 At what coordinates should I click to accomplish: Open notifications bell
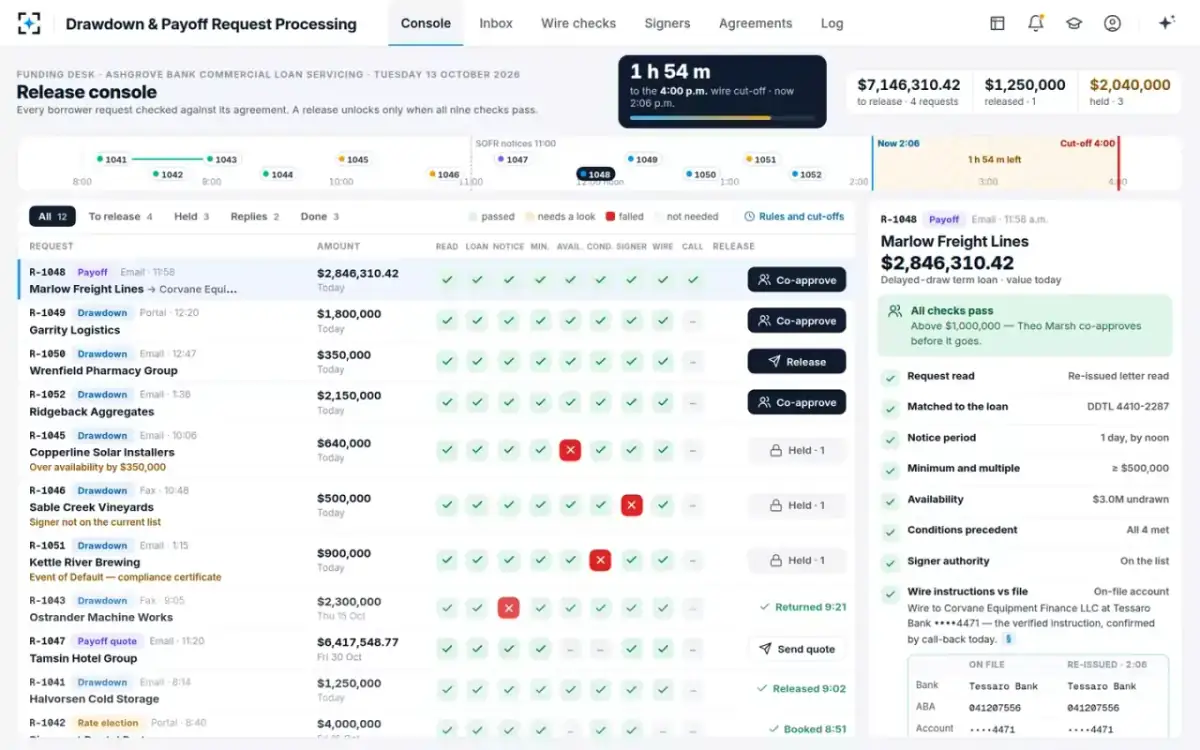[x=1035, y=23]
